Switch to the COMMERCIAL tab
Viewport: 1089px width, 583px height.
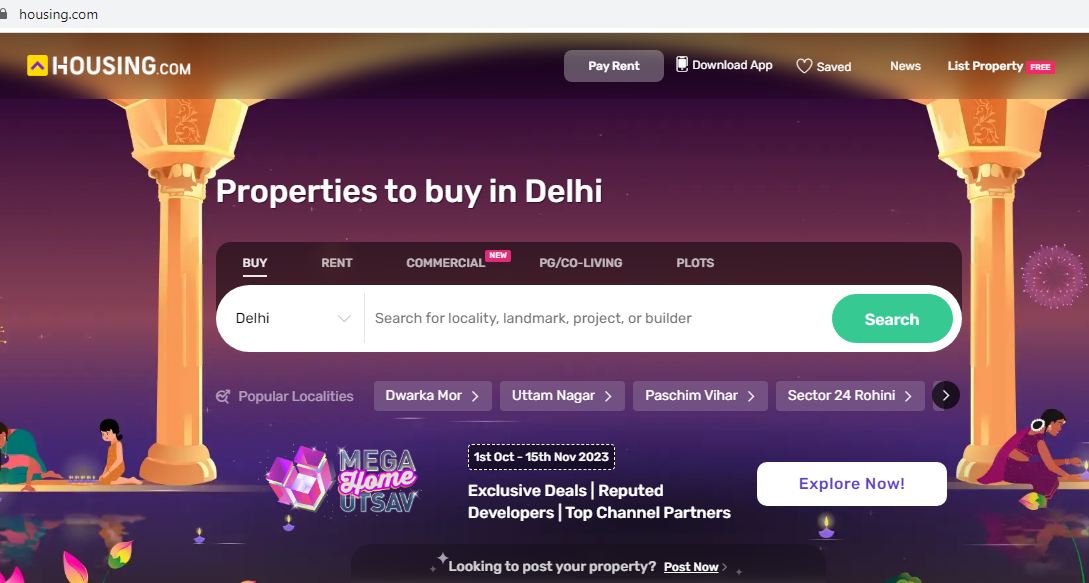(445, 263)
